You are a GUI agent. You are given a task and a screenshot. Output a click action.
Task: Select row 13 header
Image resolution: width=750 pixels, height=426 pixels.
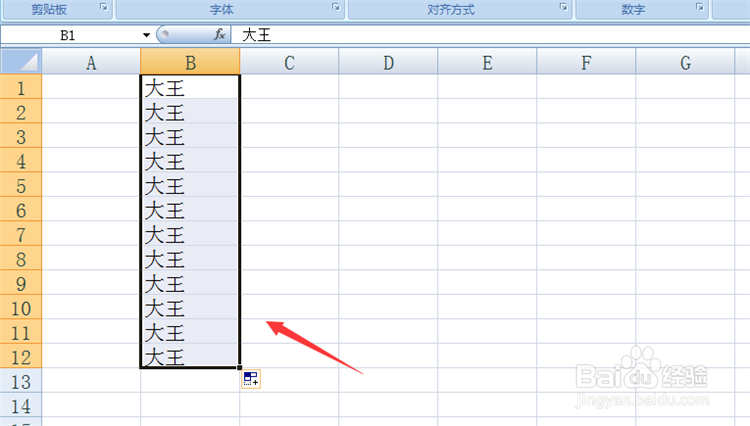pos(21,381)
